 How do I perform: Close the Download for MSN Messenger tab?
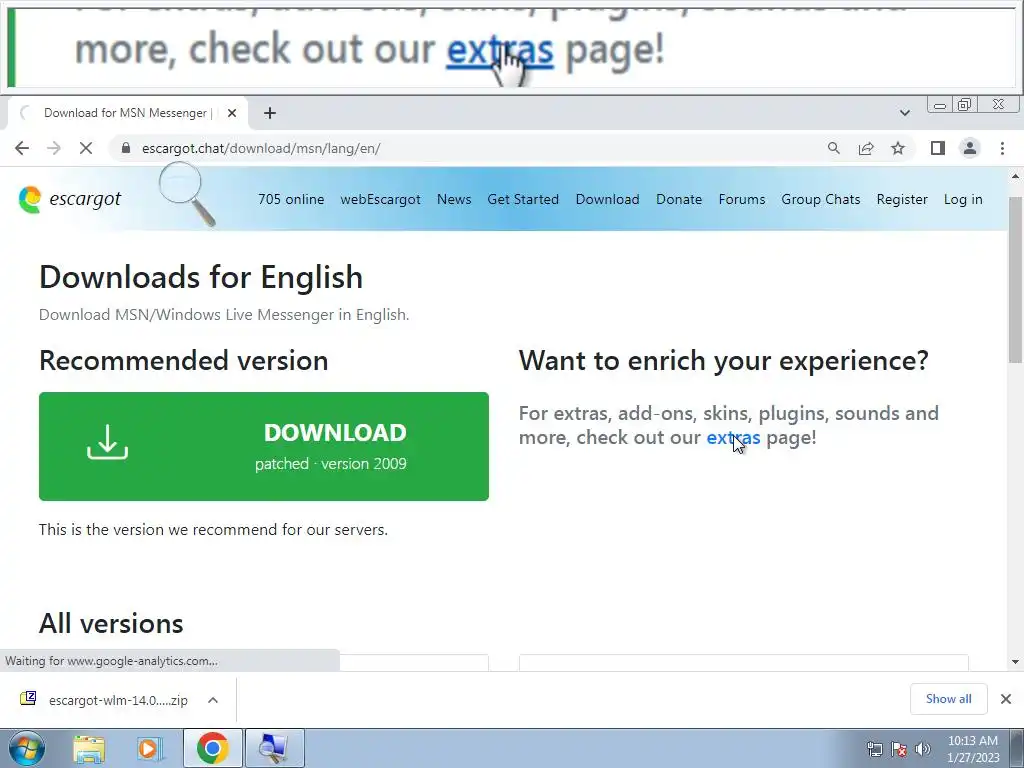point(232,113)
